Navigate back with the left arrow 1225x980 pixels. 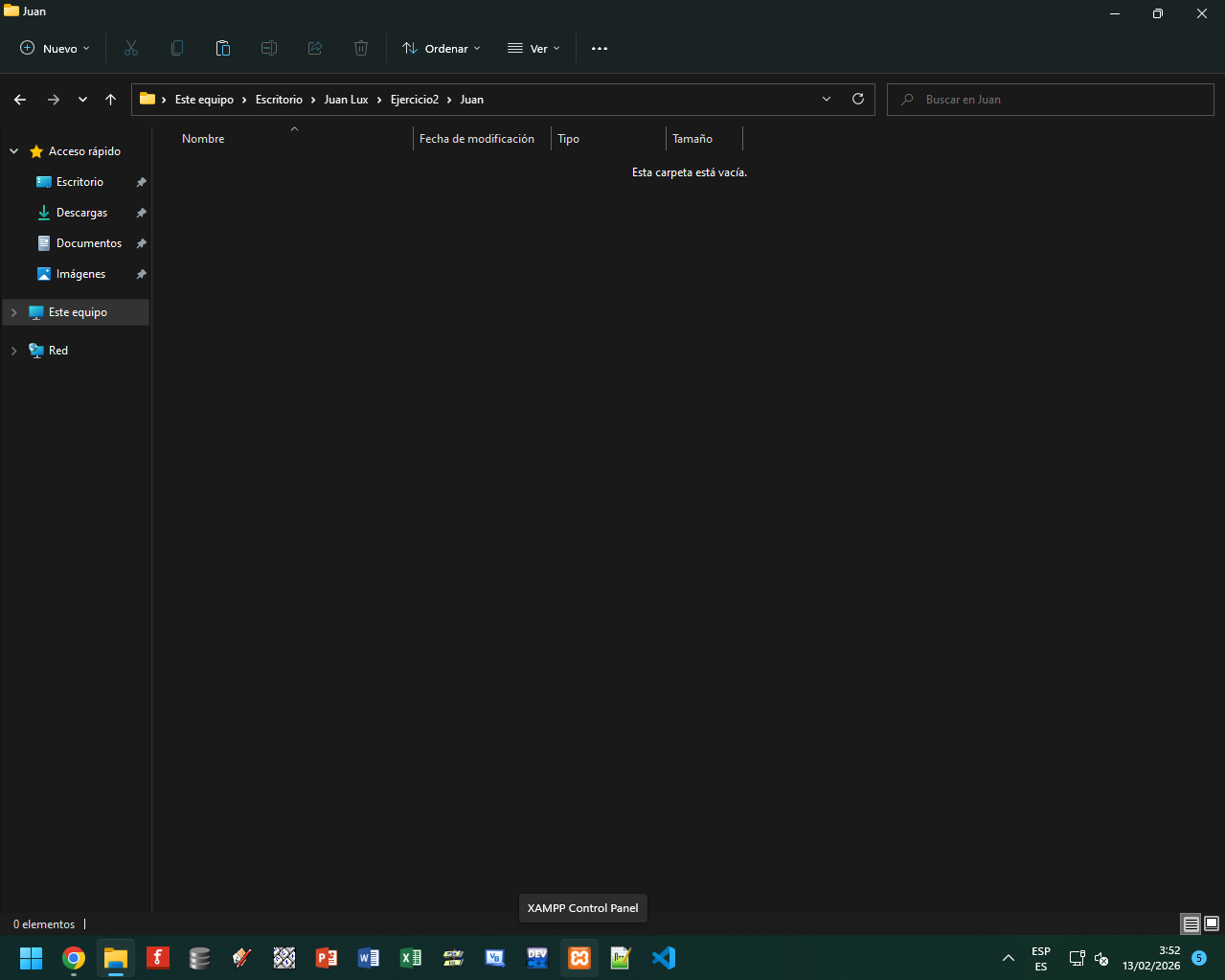[20, 100]
